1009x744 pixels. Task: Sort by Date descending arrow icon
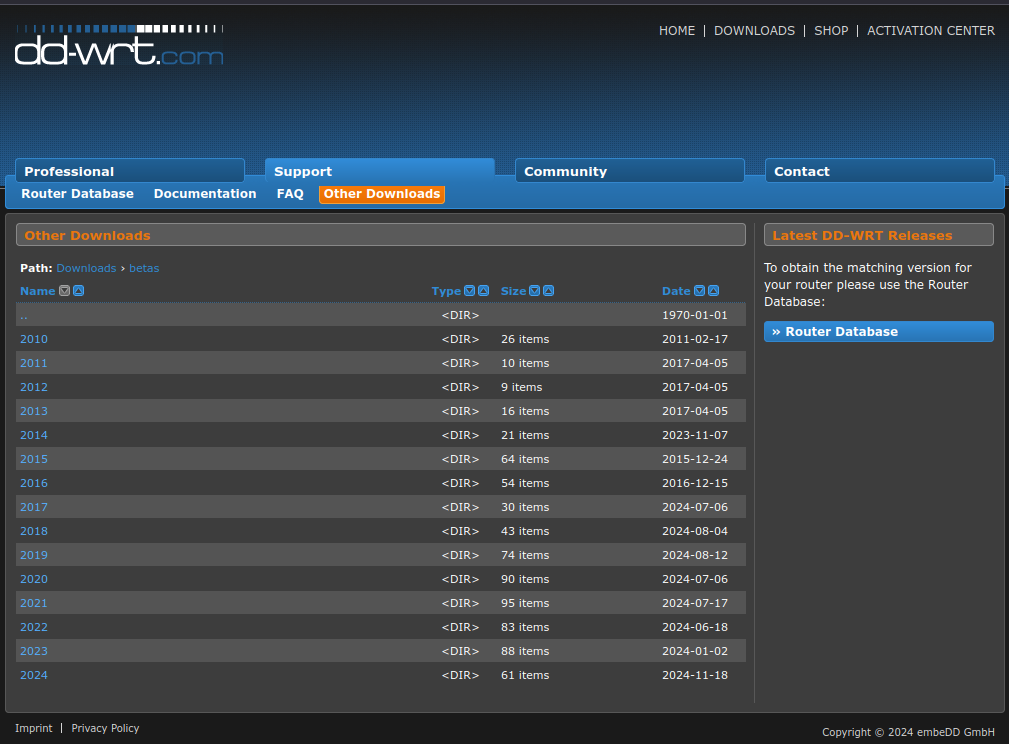[x=699, y=291]
